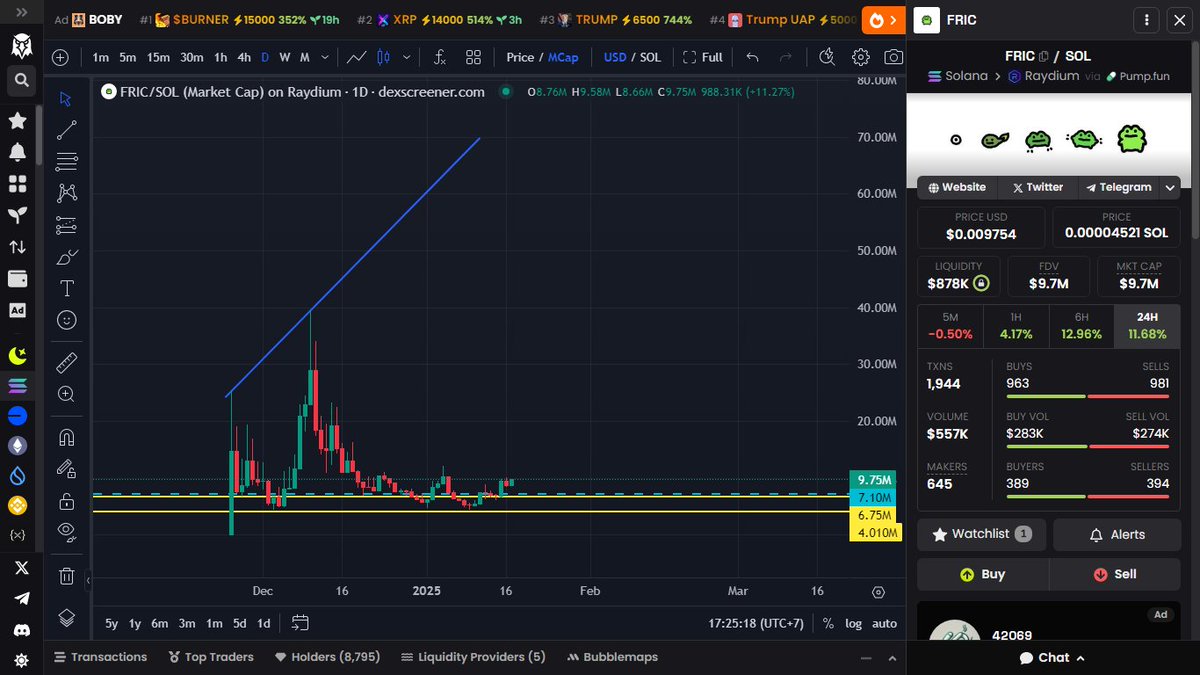
Task: Open the watchlist star in left sidebar
Action: [17, 120]
